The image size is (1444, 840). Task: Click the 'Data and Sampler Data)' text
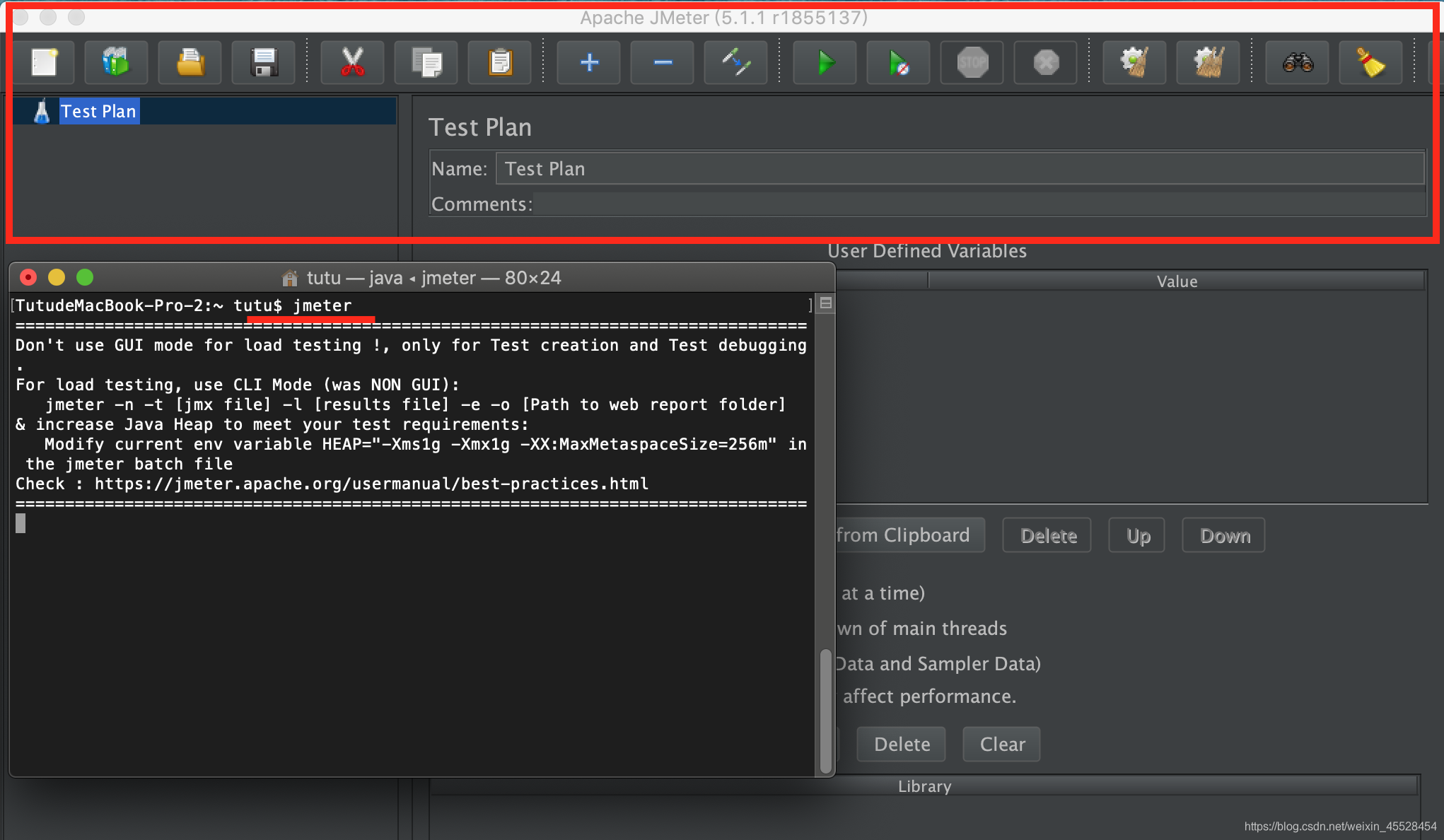tap(938, 664)
